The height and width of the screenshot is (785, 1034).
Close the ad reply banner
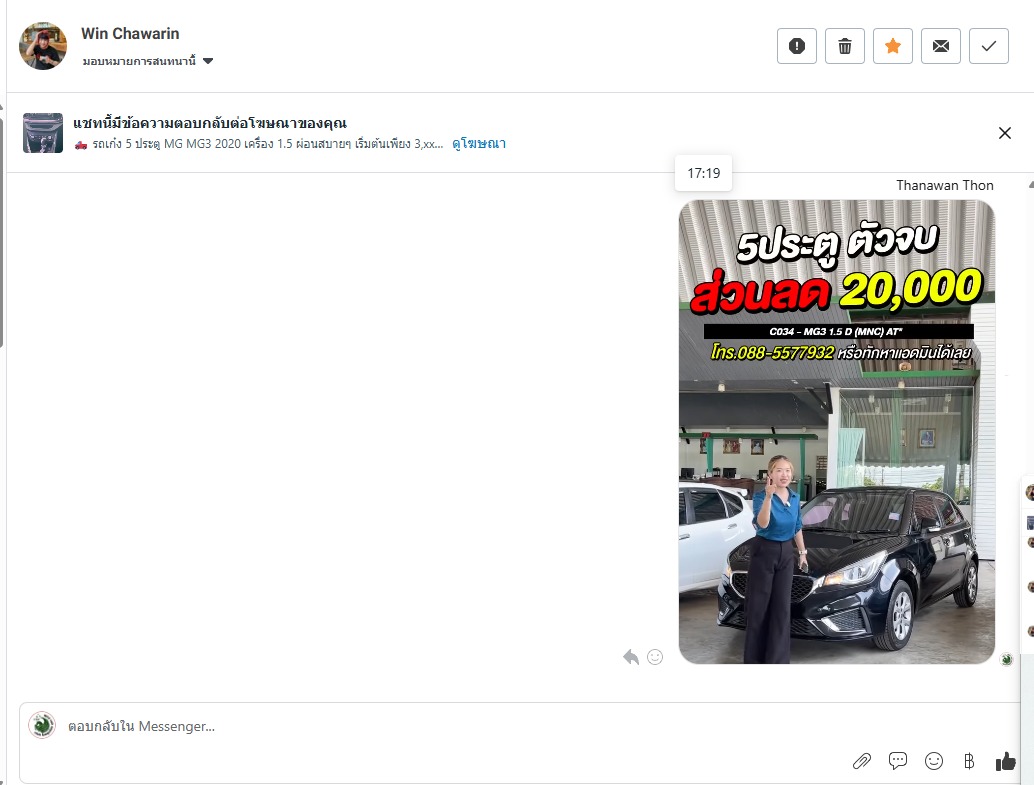pos(1004,133)
